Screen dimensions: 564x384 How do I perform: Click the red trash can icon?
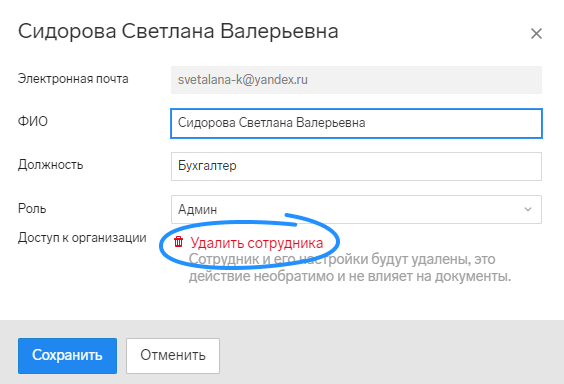point(178,242)
